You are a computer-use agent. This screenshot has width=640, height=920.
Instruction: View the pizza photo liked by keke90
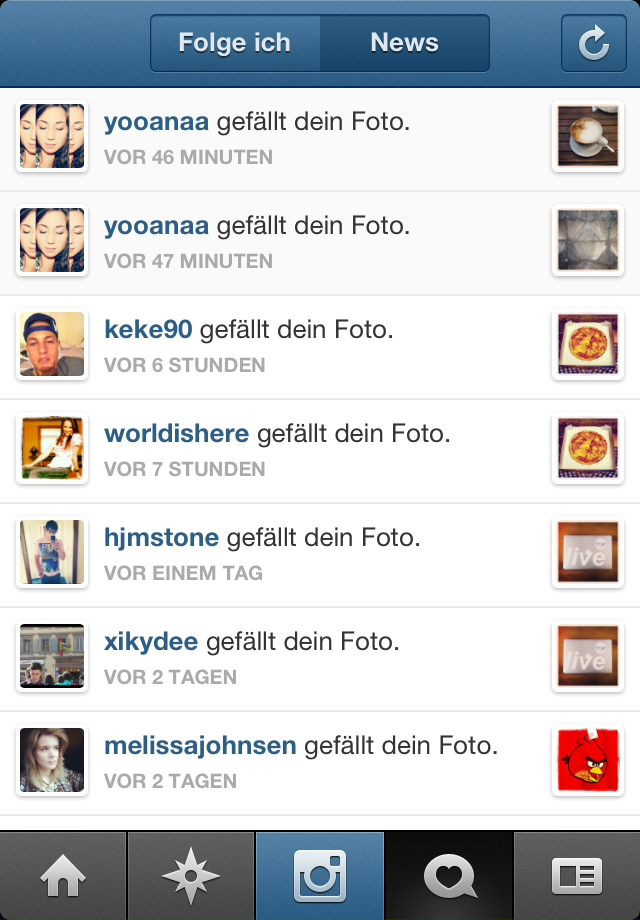tap(588, 344)
